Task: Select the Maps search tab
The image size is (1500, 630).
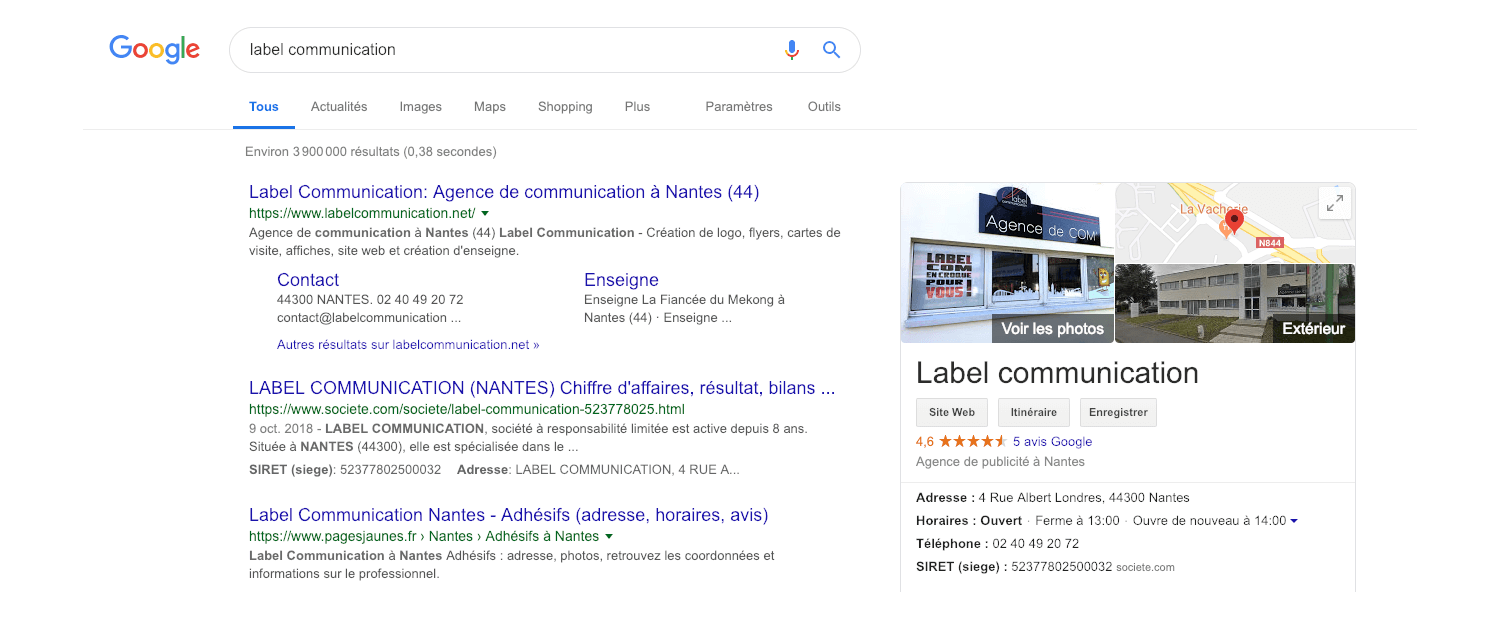Action: tap(490, 107)
